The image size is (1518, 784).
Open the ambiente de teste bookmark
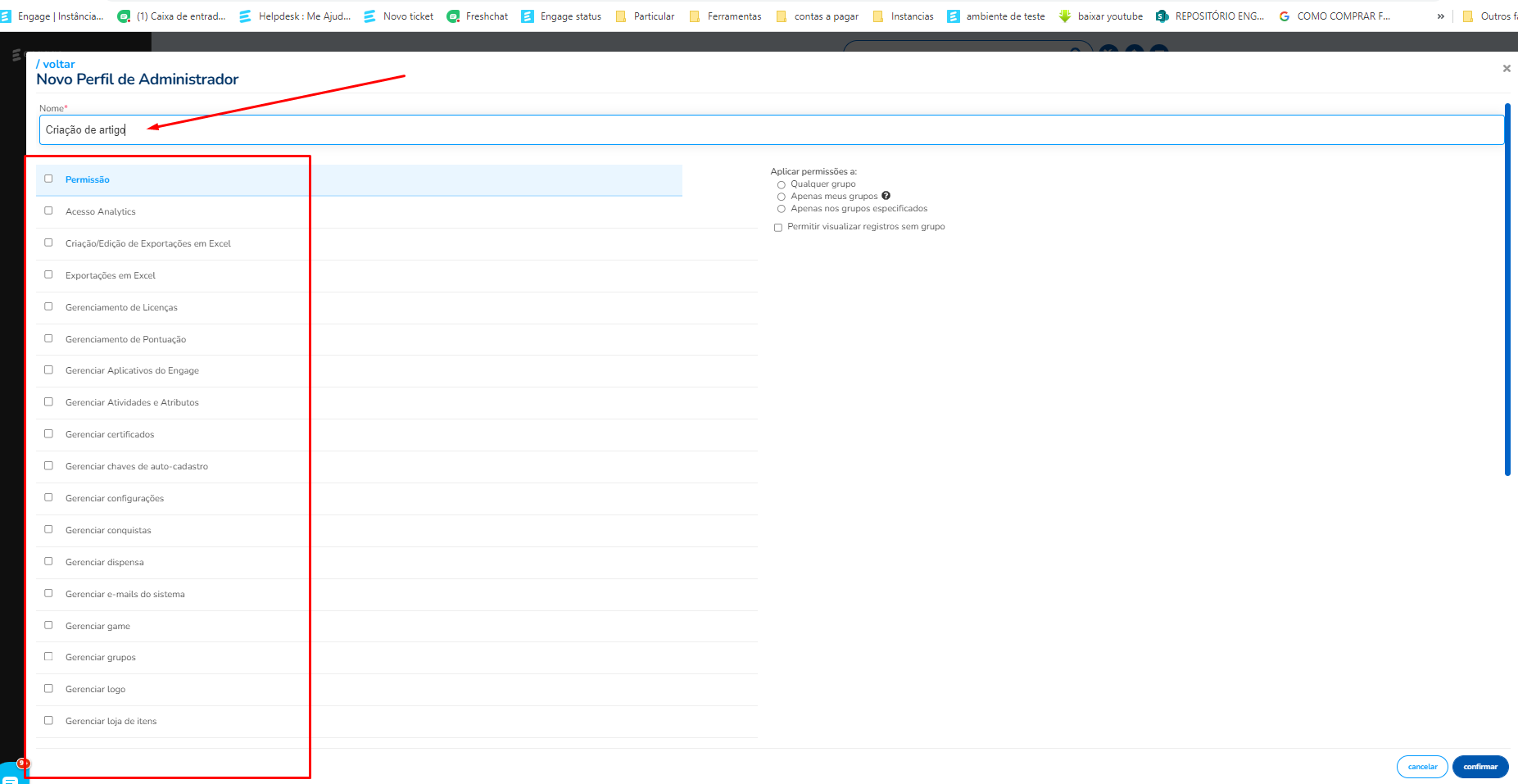point(996,16)
